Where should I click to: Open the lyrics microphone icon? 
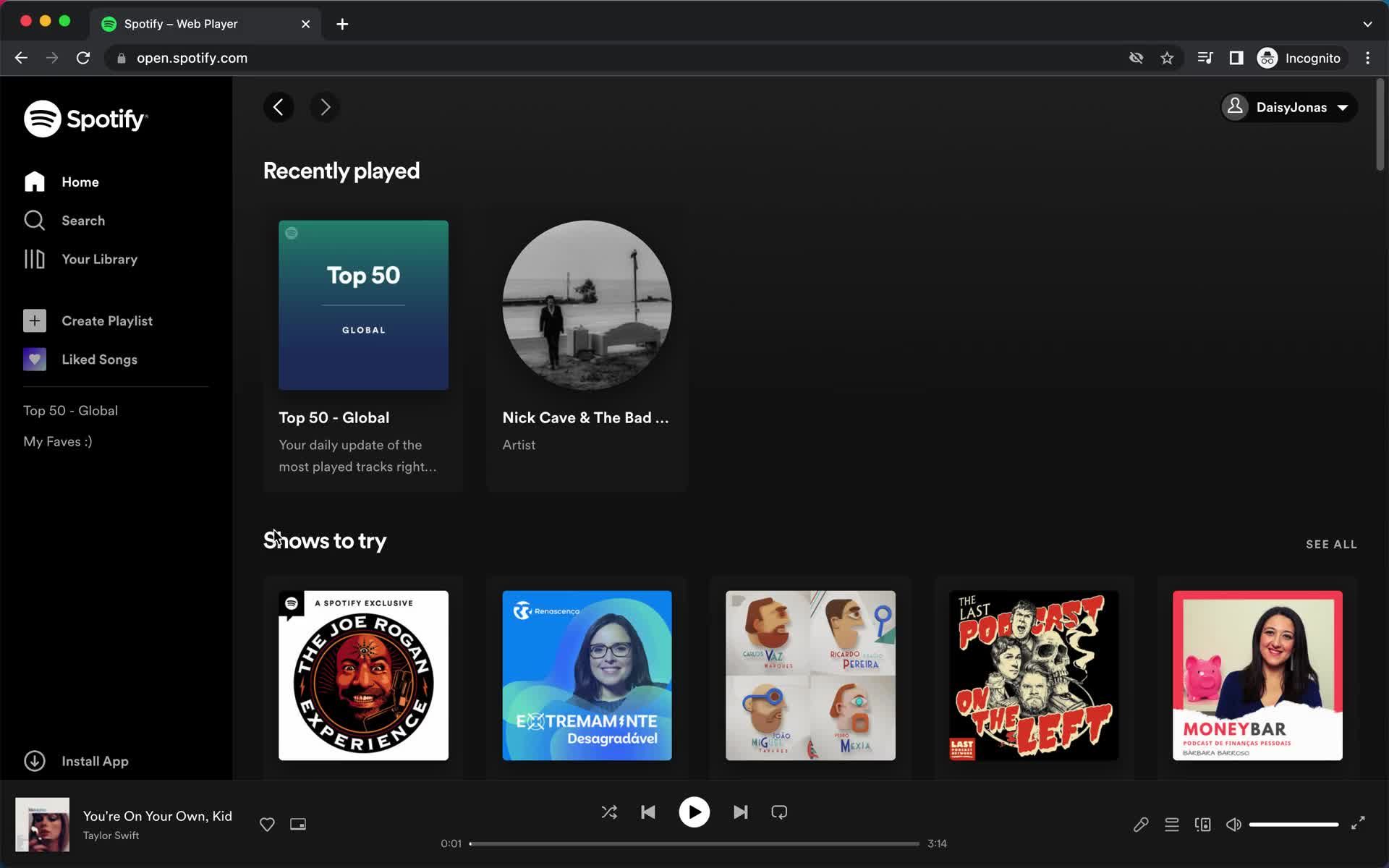[x=1141, y=825]
